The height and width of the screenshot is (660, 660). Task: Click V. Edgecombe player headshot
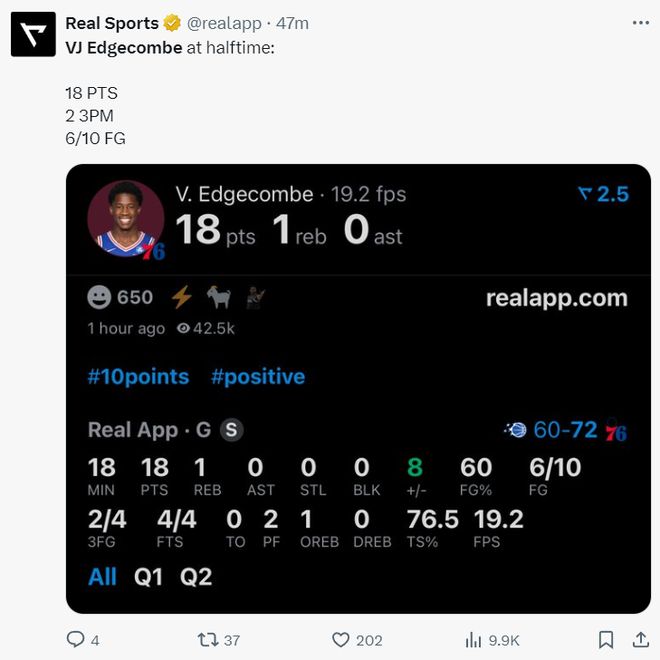(x=126, y=219)
